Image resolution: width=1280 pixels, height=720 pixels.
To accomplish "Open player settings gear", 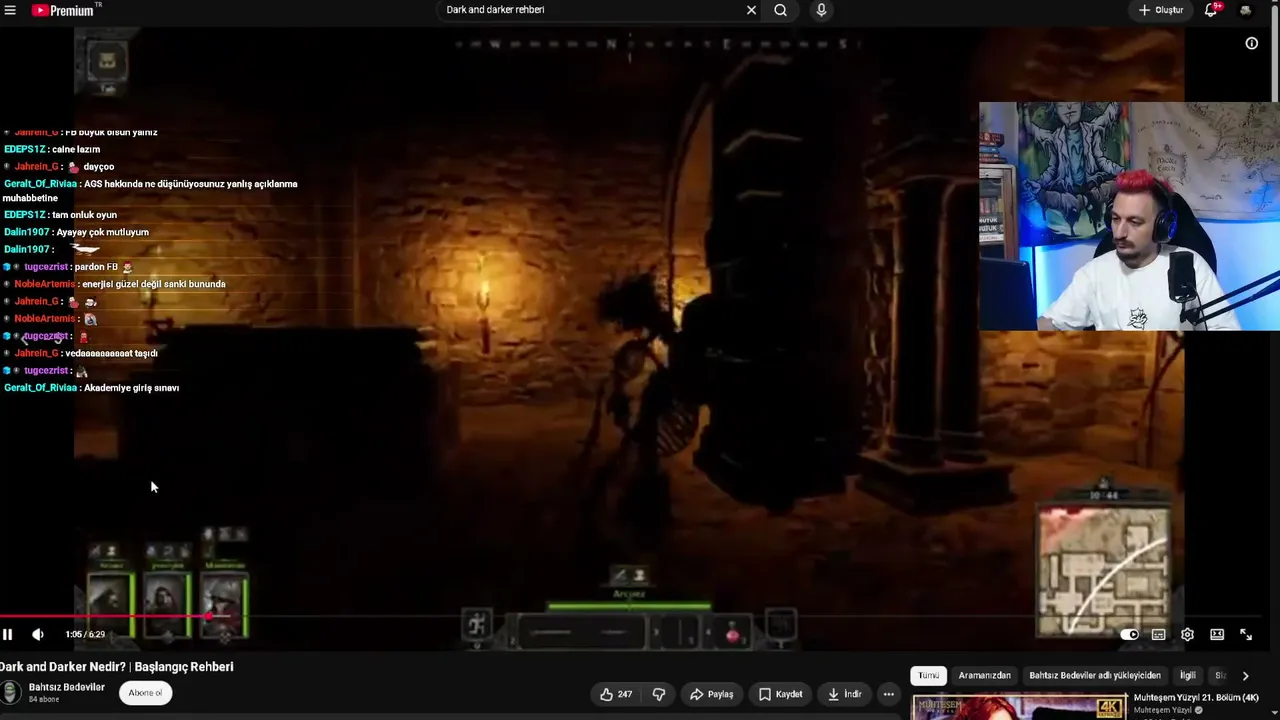I will click(x=1187, y=634).
